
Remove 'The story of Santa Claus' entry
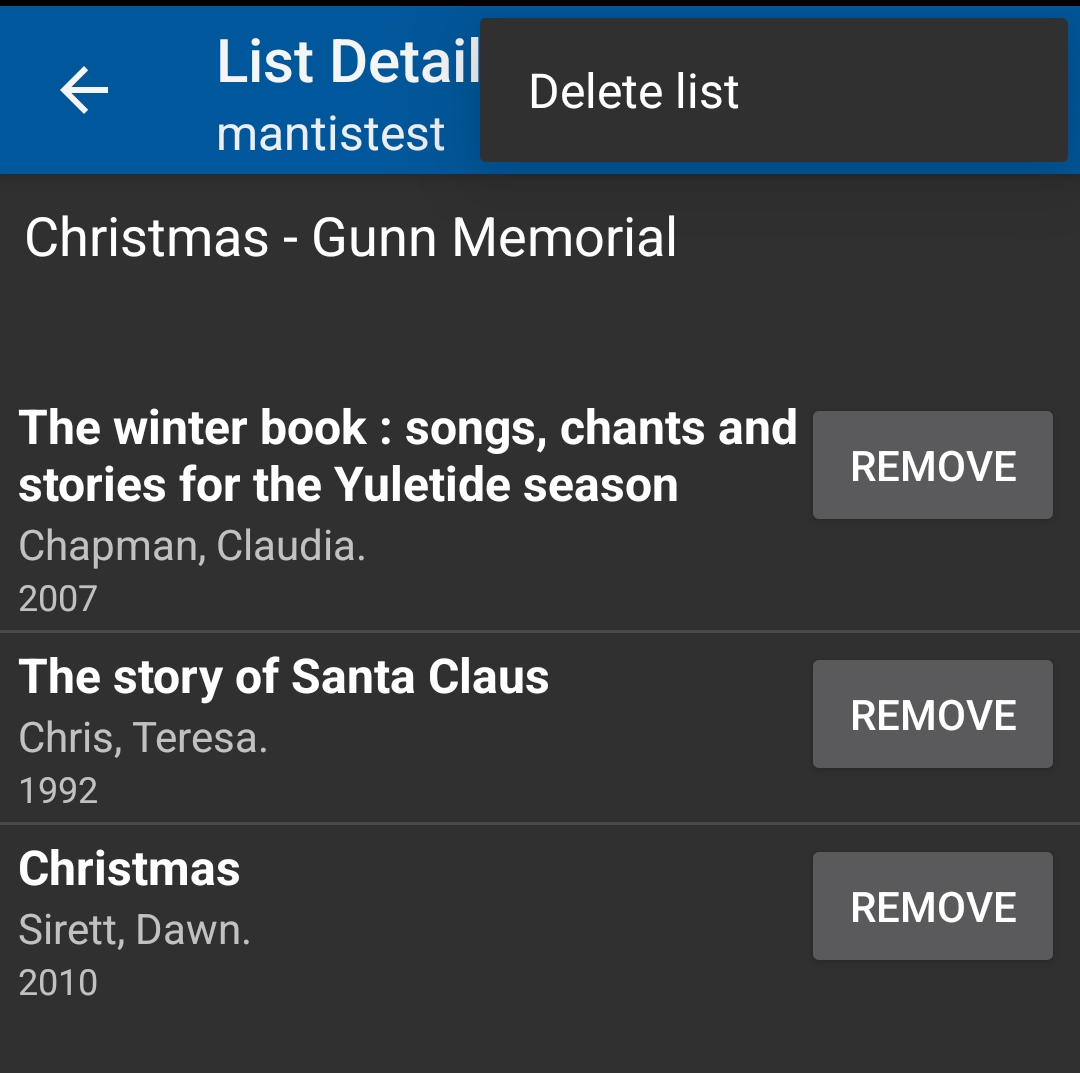click(x=932, y=713)
